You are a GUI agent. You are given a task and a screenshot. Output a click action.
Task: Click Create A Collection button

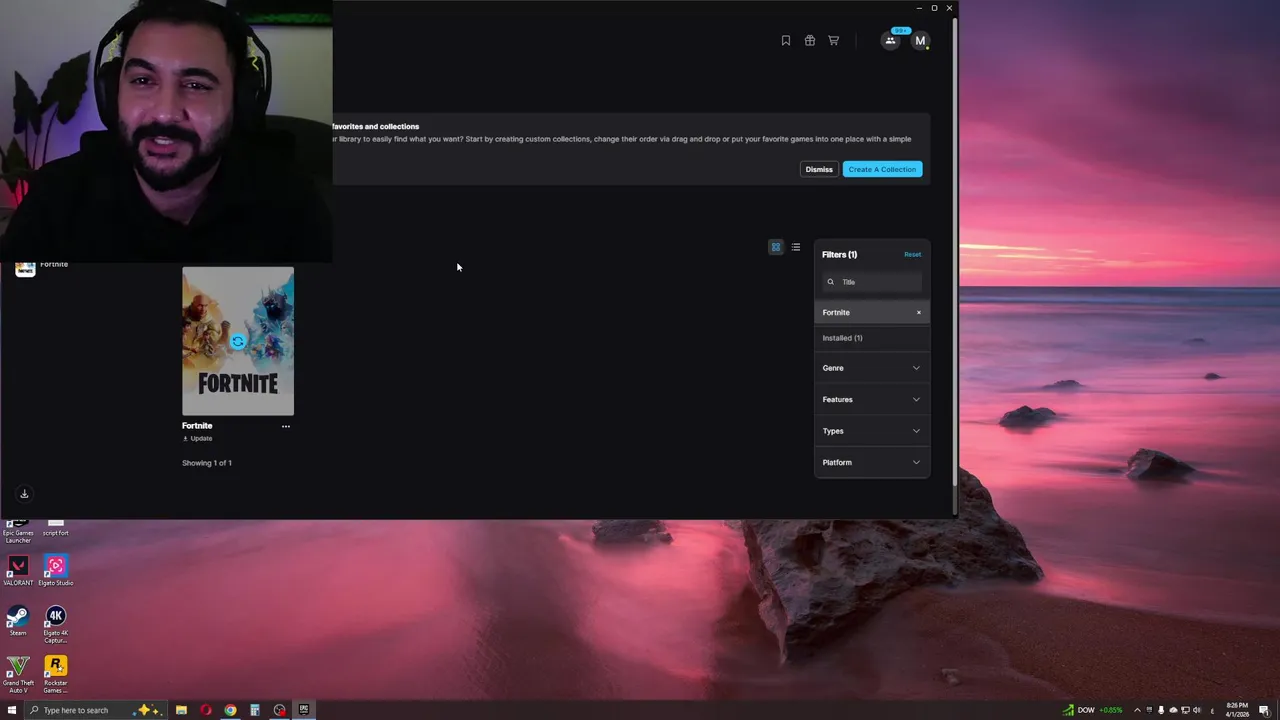[x=882, y=169]
